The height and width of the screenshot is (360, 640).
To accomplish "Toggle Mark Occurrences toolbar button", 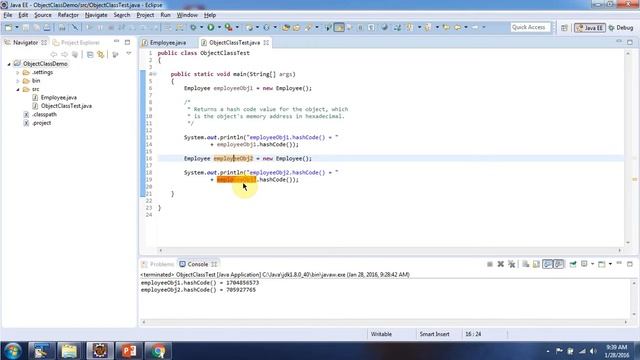I will (x=339, y=27).
